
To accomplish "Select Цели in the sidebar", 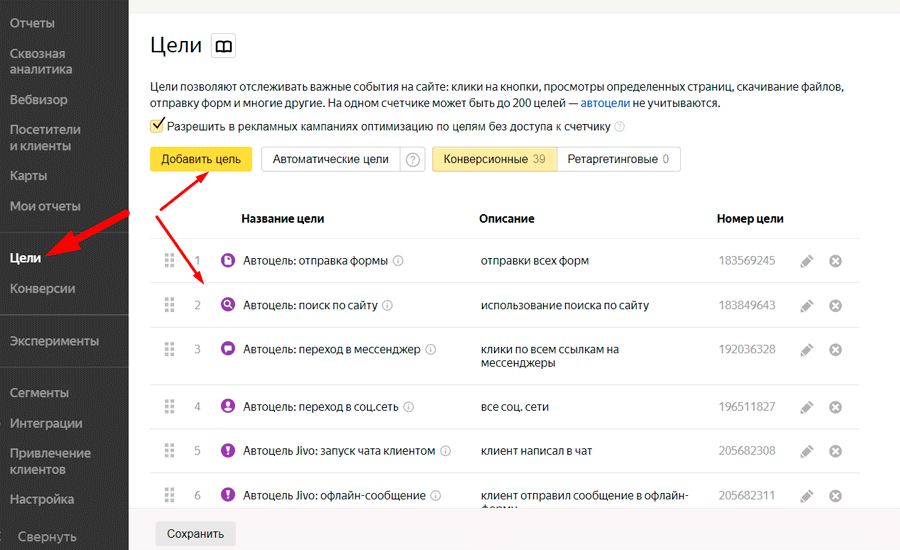I will [x=25, y=258].
